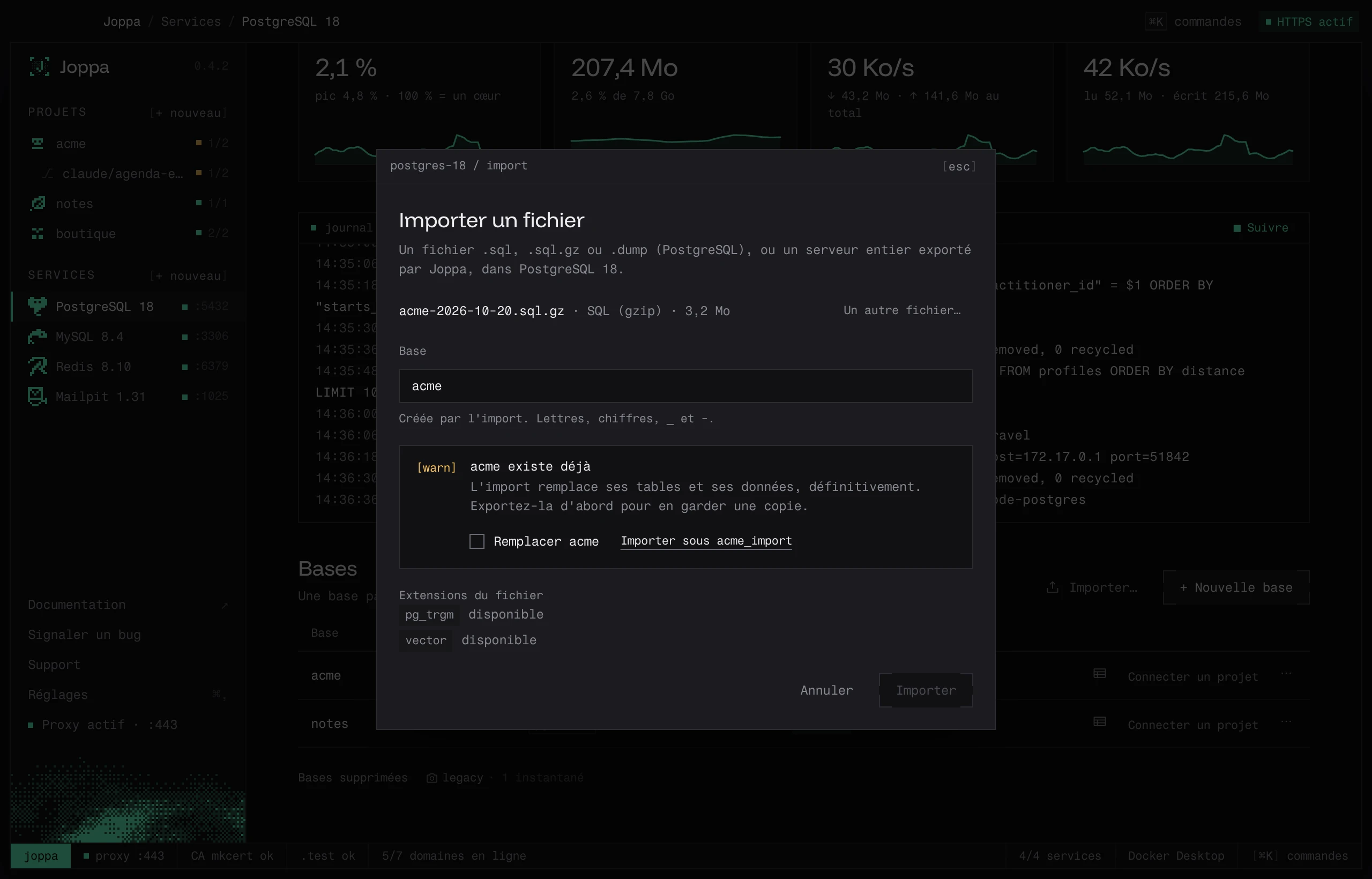
Task: Toggle Suivre on the journal panel
Action: coord(1261,228)
